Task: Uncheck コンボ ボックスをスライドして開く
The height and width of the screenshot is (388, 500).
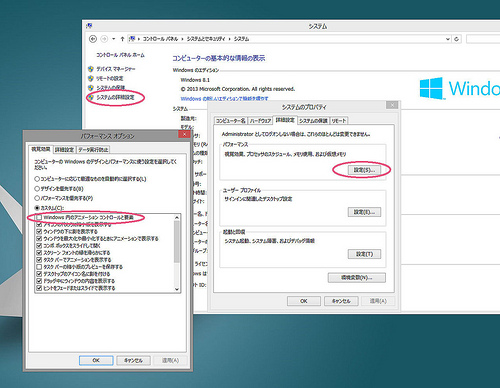Action: click(x=39, y=246)
